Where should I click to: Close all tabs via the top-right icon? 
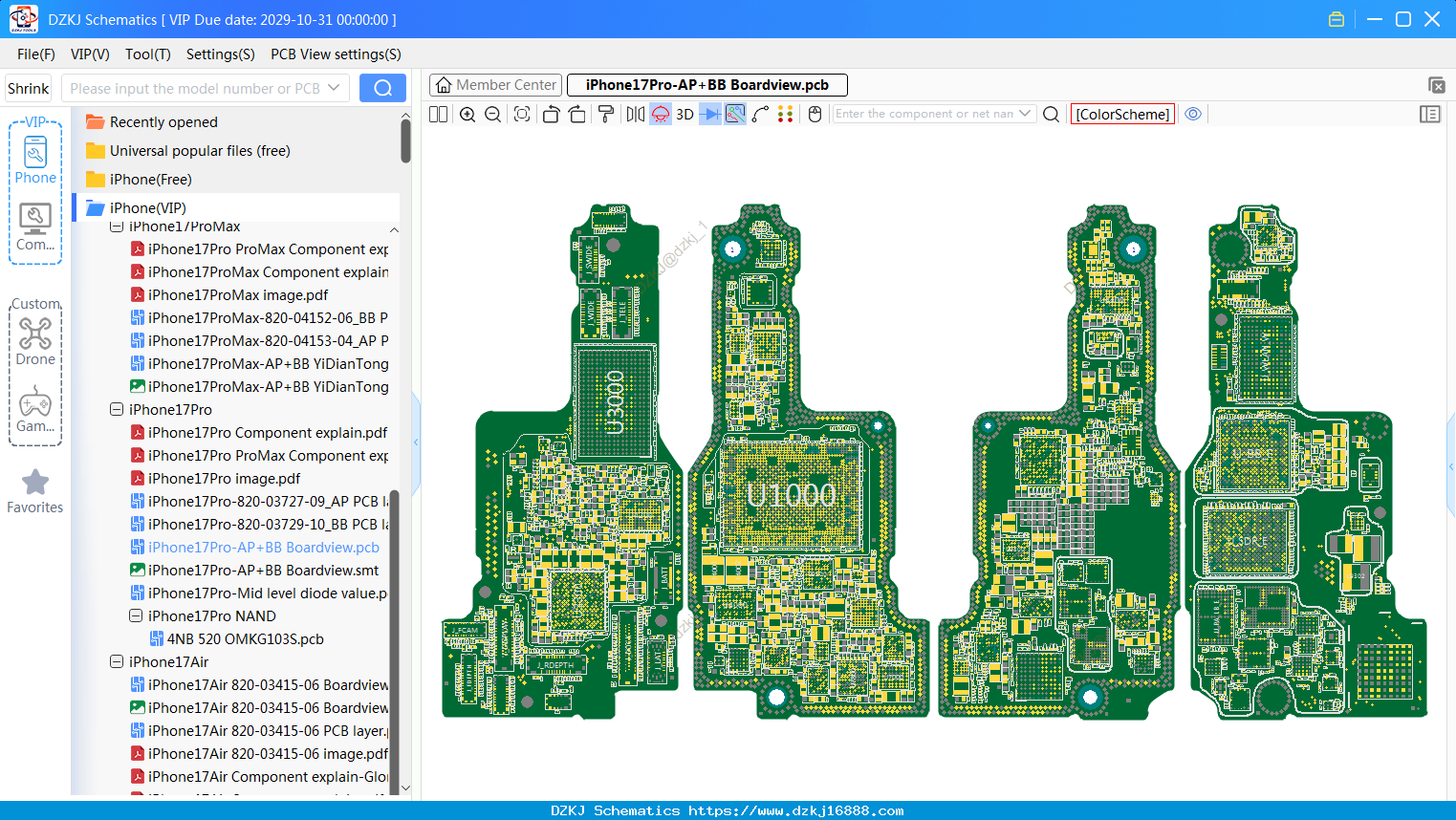point(1437,85)
